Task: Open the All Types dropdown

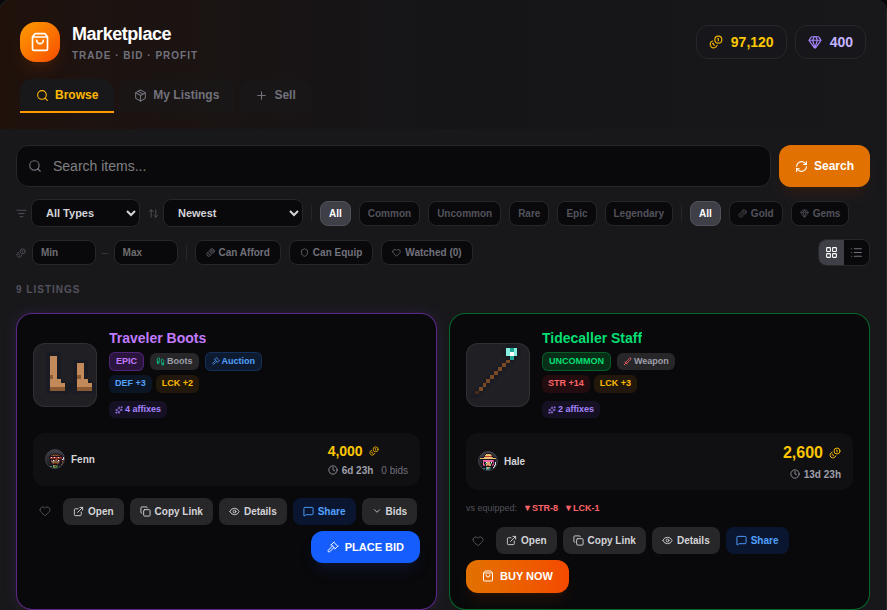Action: click(x=85, y=213)
